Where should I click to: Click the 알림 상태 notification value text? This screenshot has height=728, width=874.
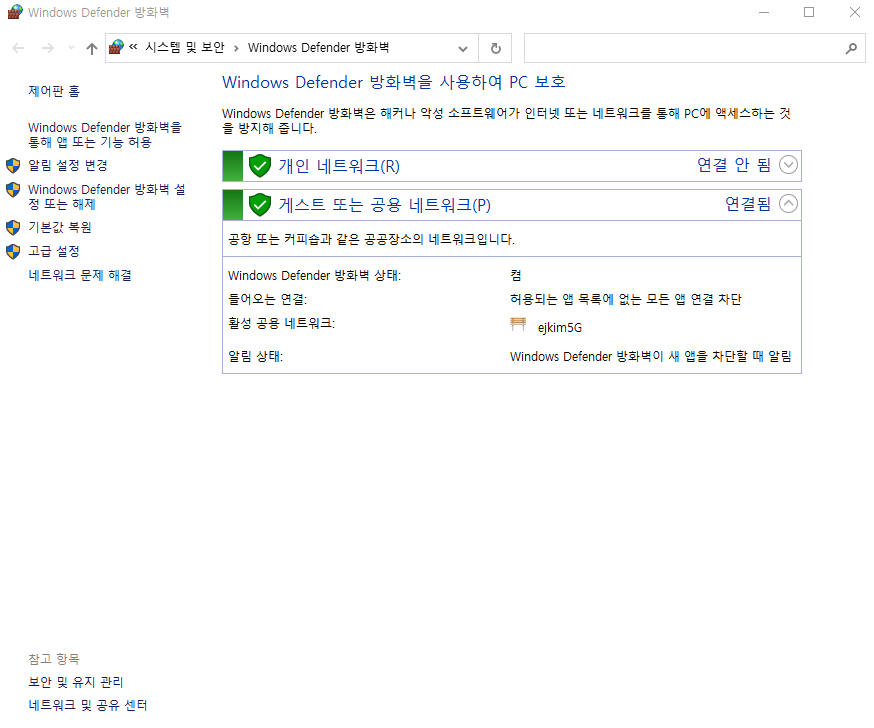650,356
